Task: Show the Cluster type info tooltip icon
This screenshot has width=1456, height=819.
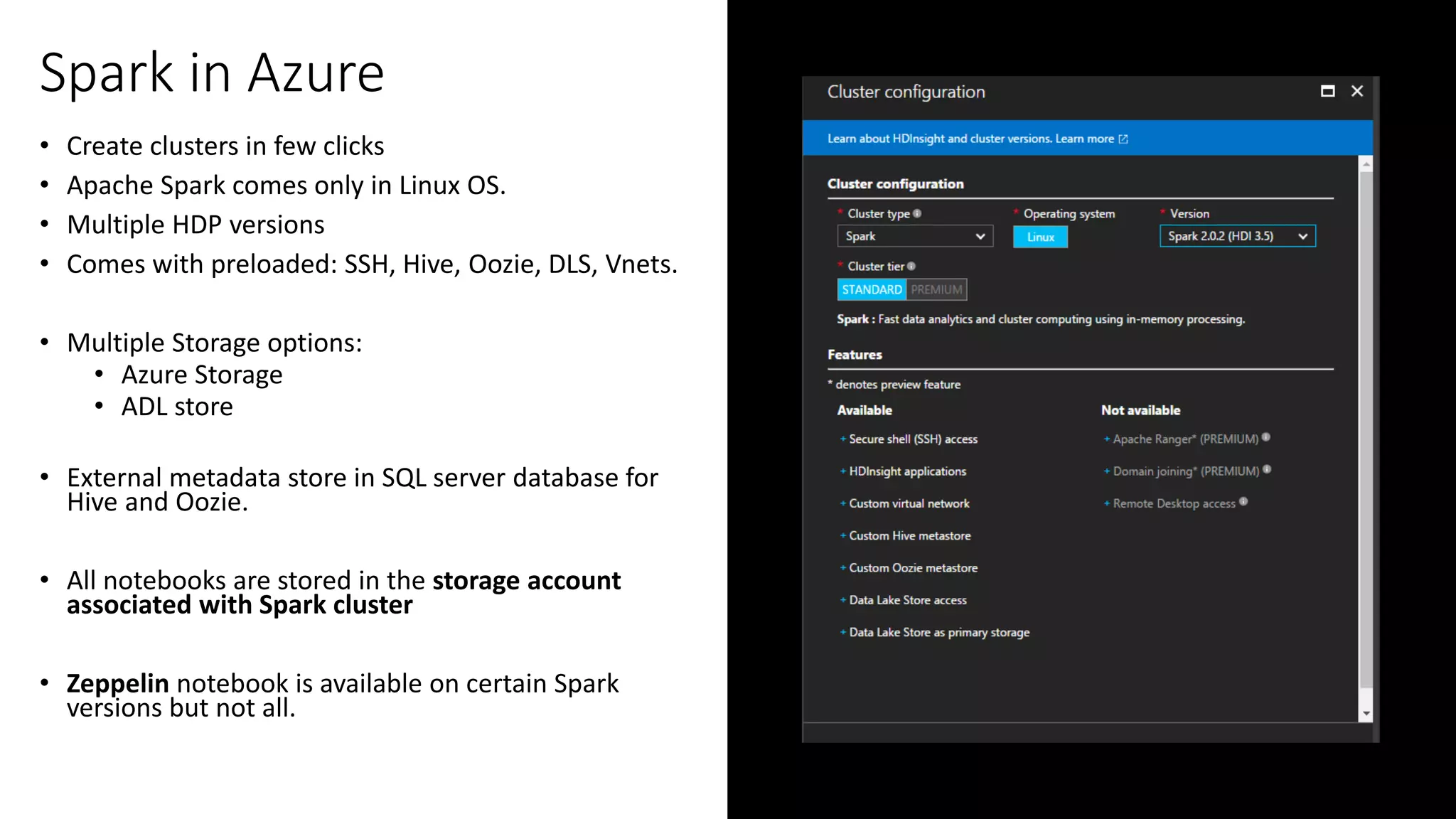Action: [917, 213]
